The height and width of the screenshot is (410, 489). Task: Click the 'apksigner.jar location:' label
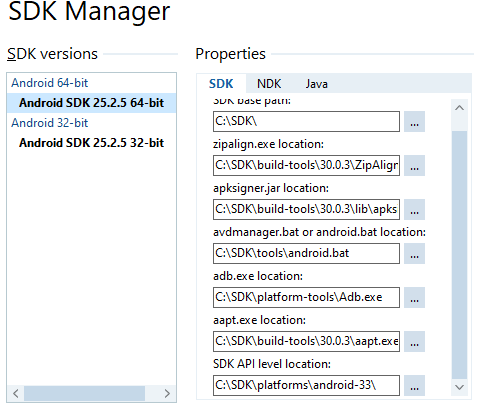[x=271, y=188]
